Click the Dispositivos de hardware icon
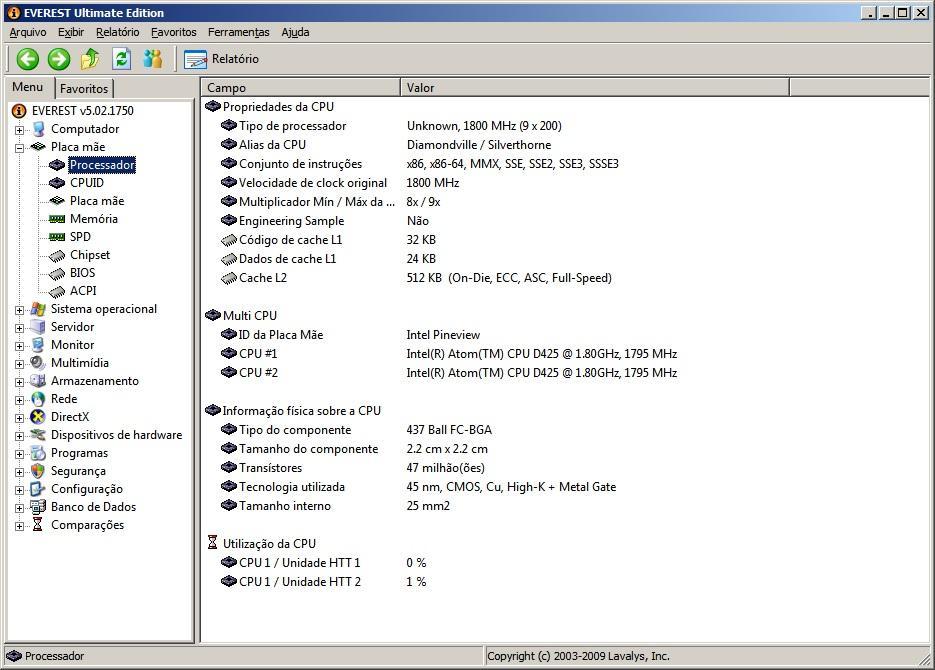Screen dimensions: 935x670 [x=38, y=435]
